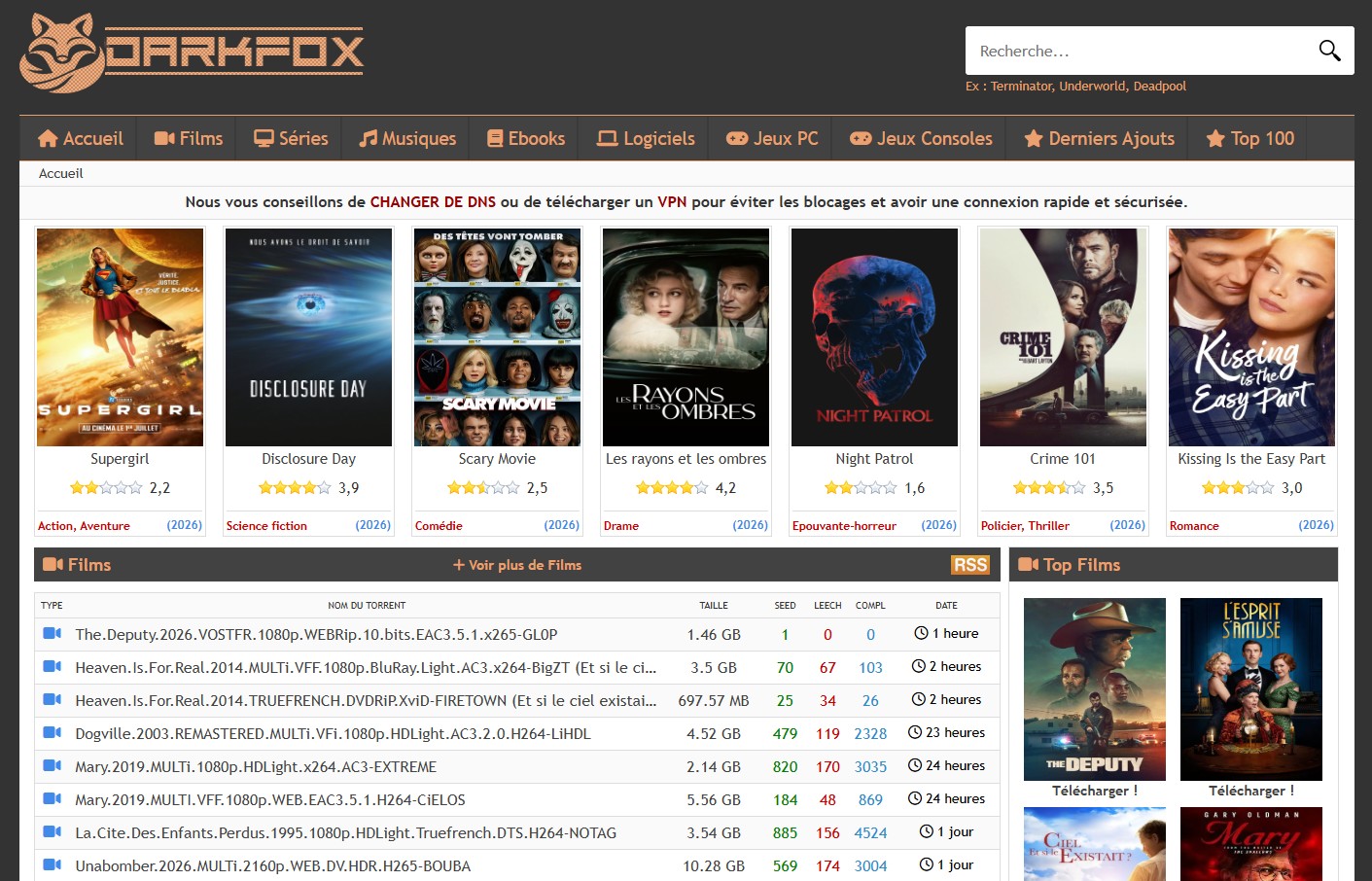Click The Deputy poster in Top Films
Screen dimensions: 1372x881
(x=1095, y=688)
